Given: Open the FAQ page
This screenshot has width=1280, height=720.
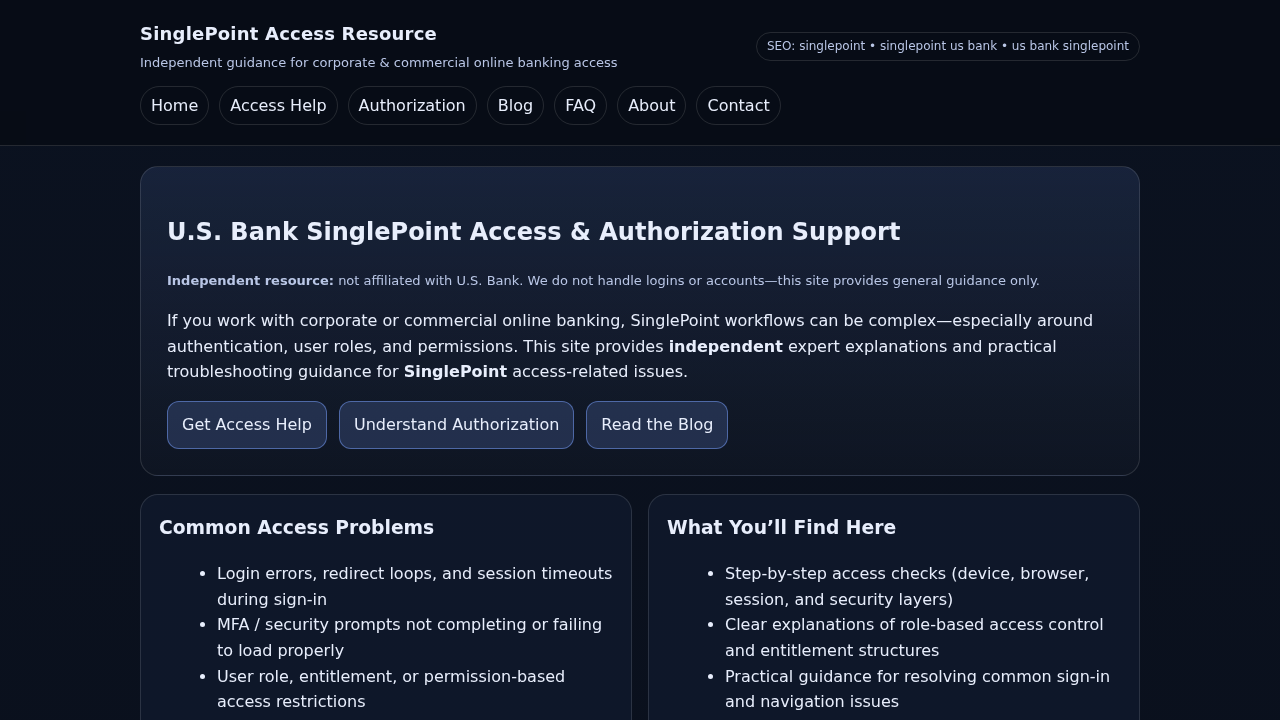Looking at the screenshot, I should 580,105.
